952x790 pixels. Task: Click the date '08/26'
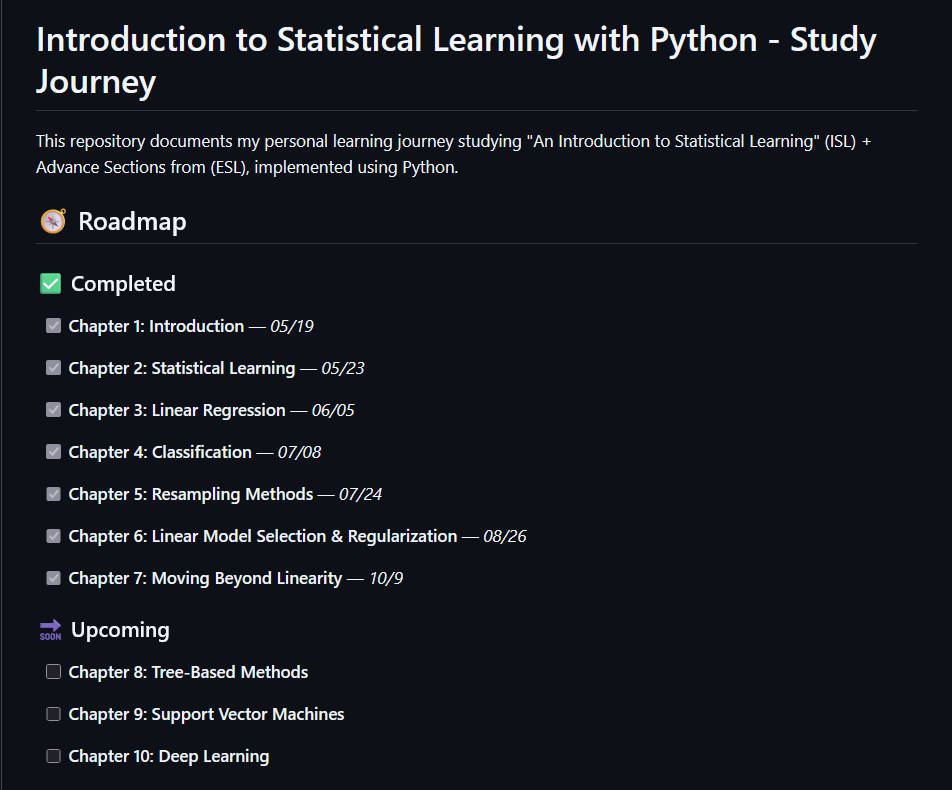tap(505, 536)
